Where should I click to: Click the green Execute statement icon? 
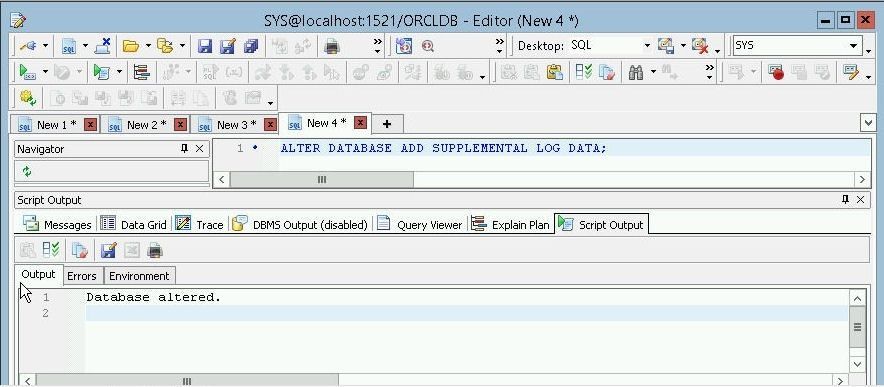(28, 72)
